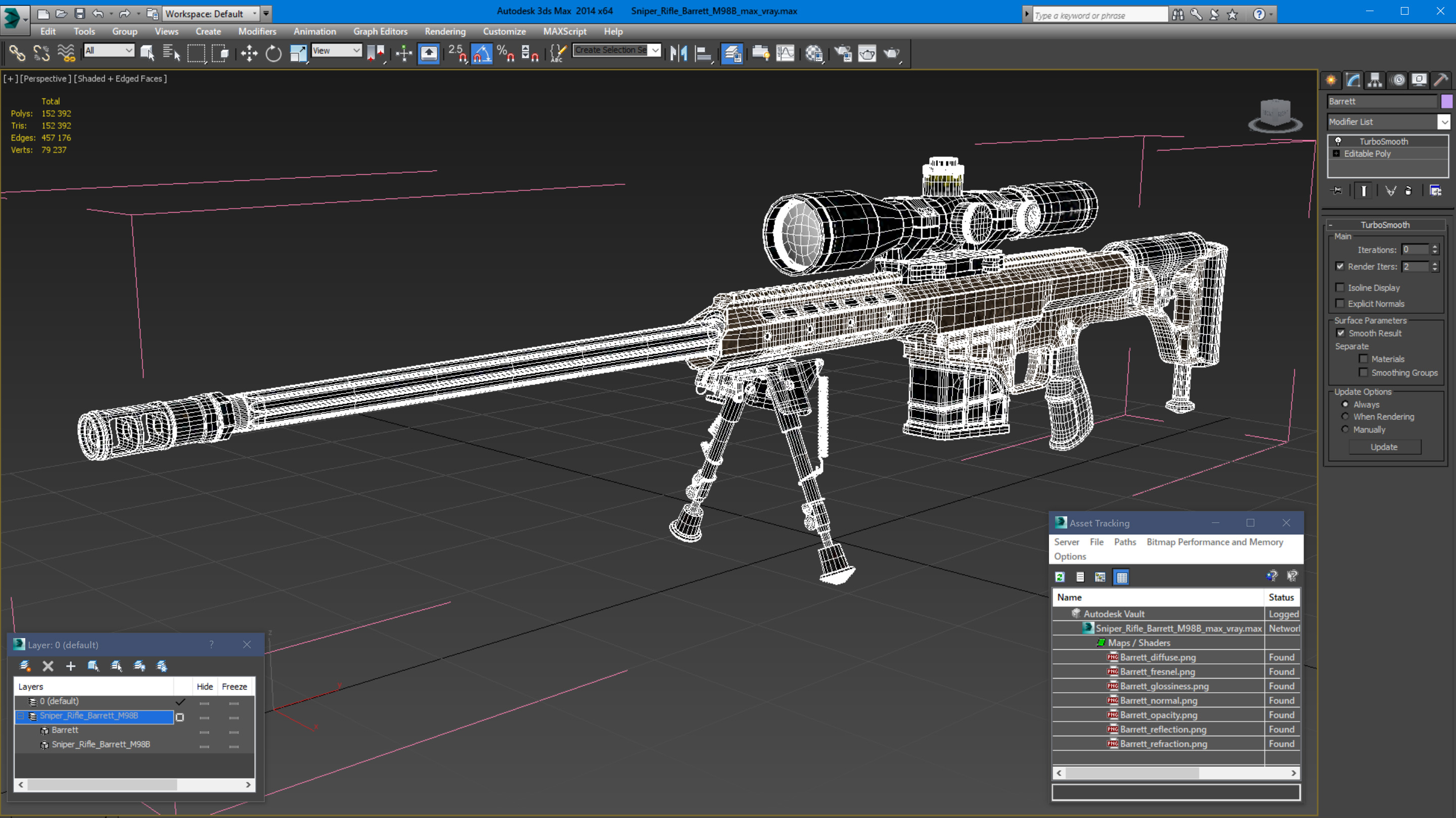
Task: Click the Barrett object color swatch
Action: [1446, 101]
